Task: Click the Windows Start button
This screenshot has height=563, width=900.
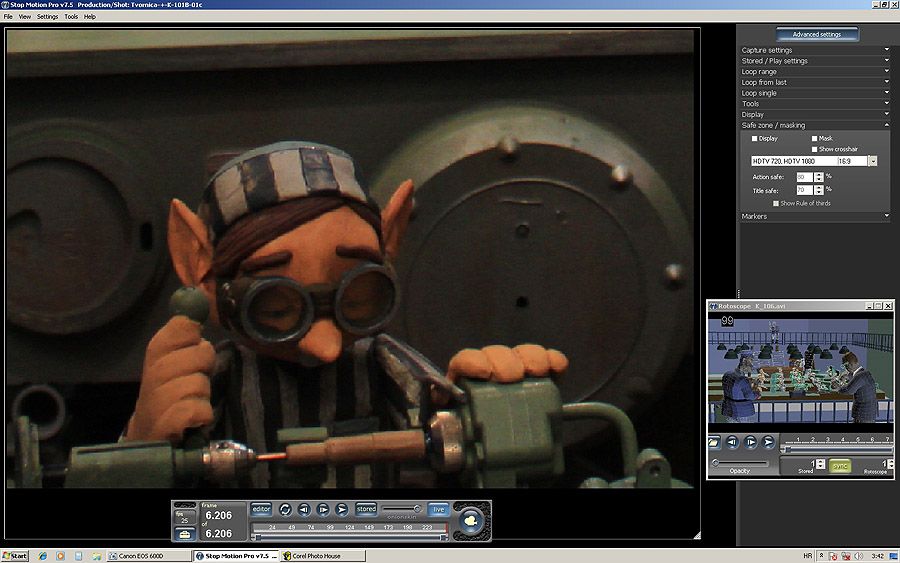Action: [15, 556]
